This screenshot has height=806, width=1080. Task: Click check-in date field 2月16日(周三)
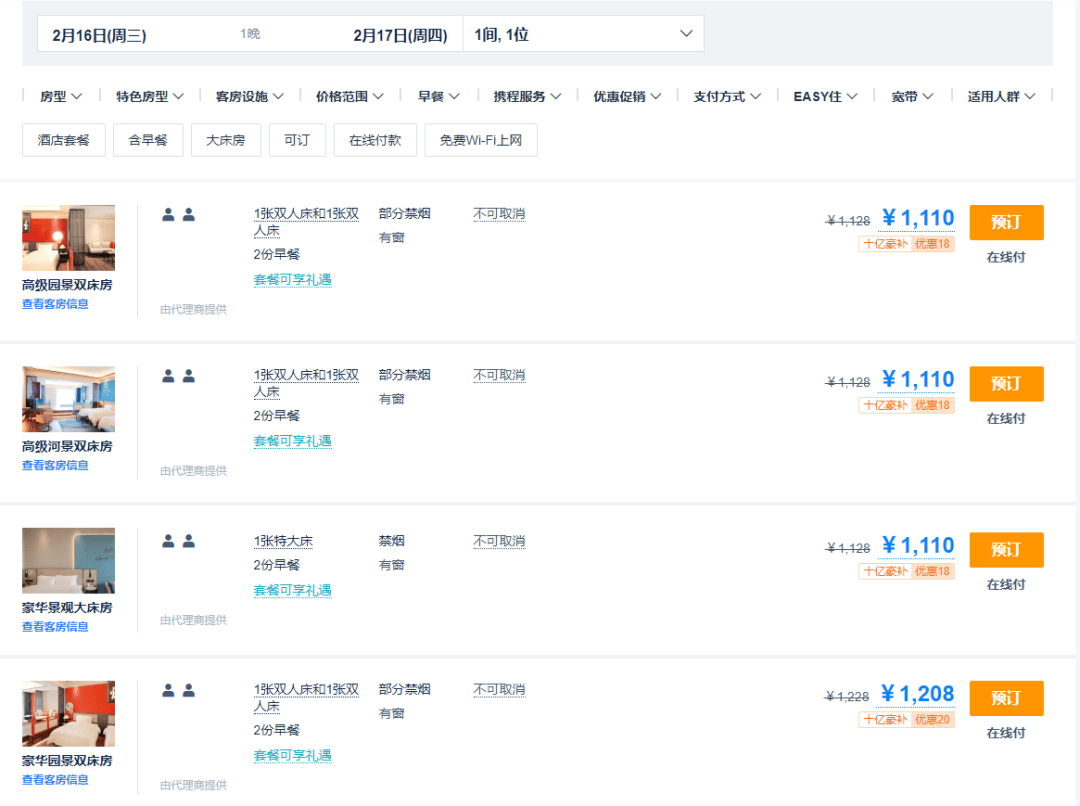[x=99, y=35]
